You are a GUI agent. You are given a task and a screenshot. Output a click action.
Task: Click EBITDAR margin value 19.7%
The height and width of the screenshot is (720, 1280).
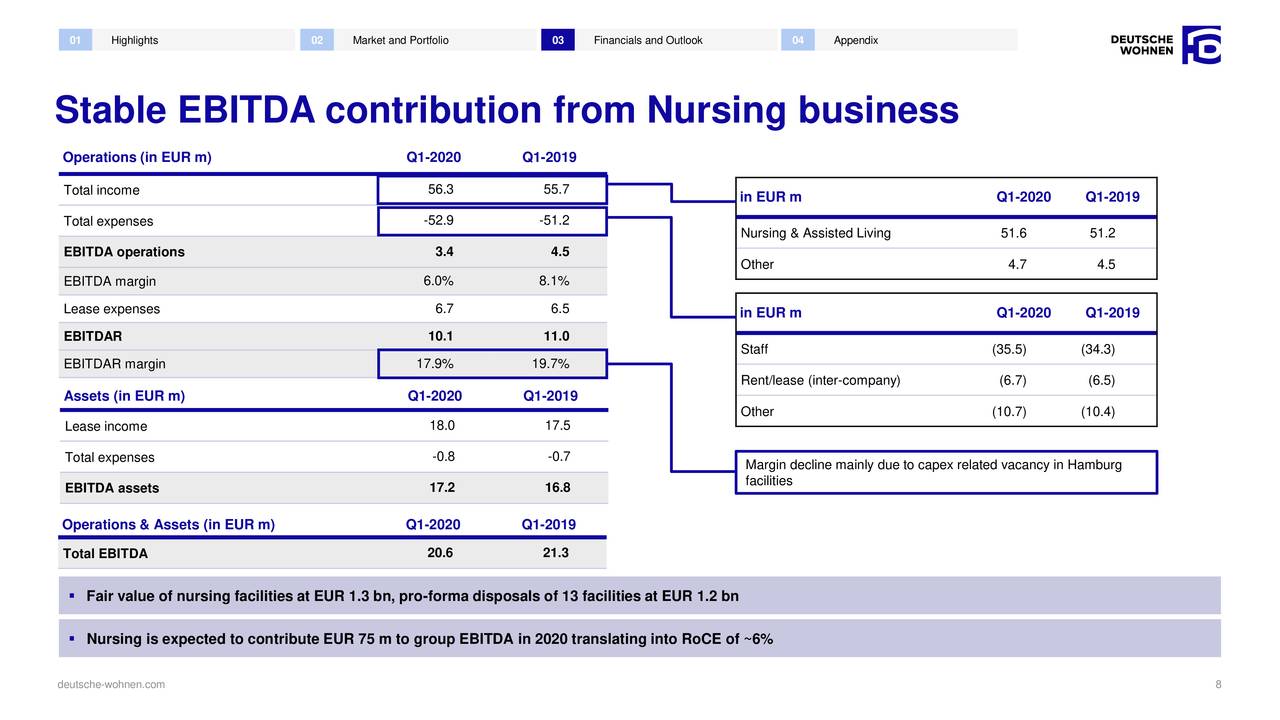tap(551, 363)
